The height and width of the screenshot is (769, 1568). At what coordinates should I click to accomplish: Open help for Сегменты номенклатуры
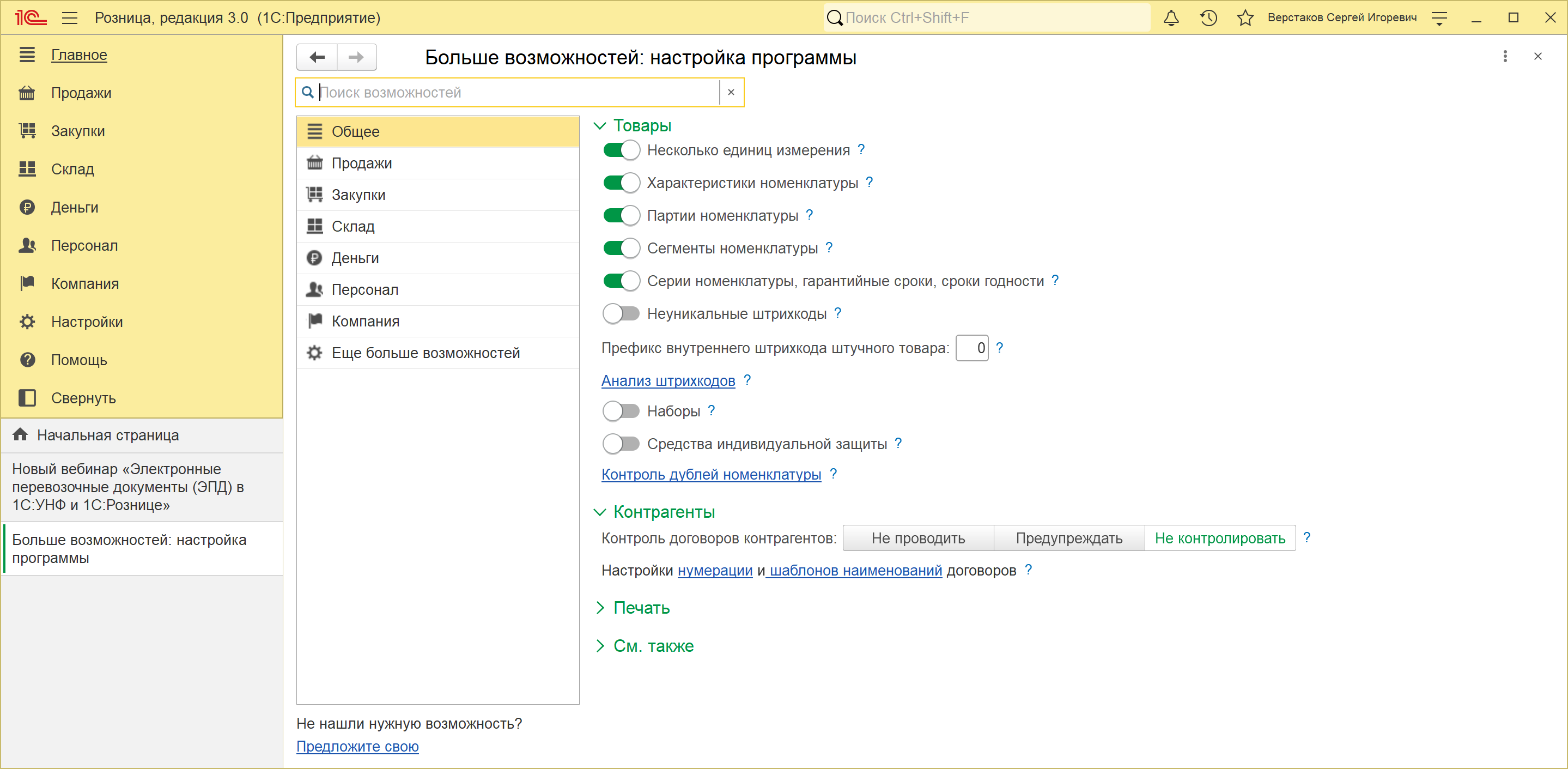(x=829, y=247)
